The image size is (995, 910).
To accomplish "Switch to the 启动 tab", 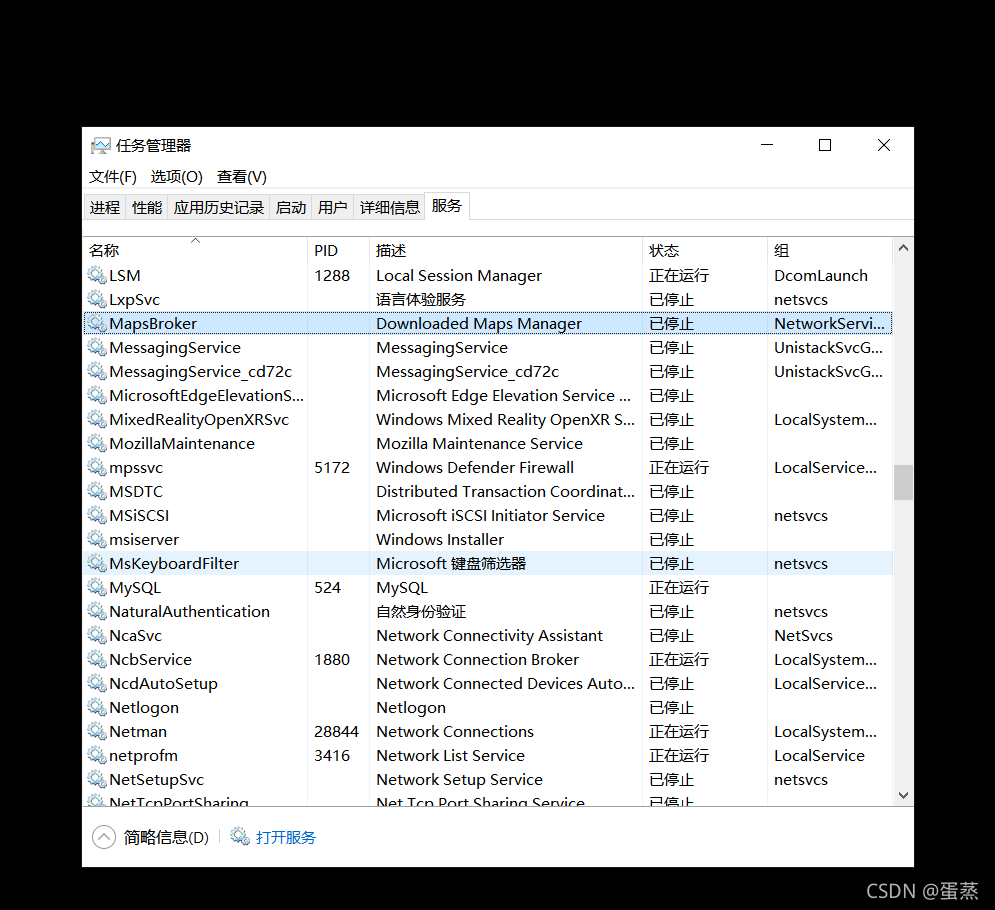I will tap(291, 208).
